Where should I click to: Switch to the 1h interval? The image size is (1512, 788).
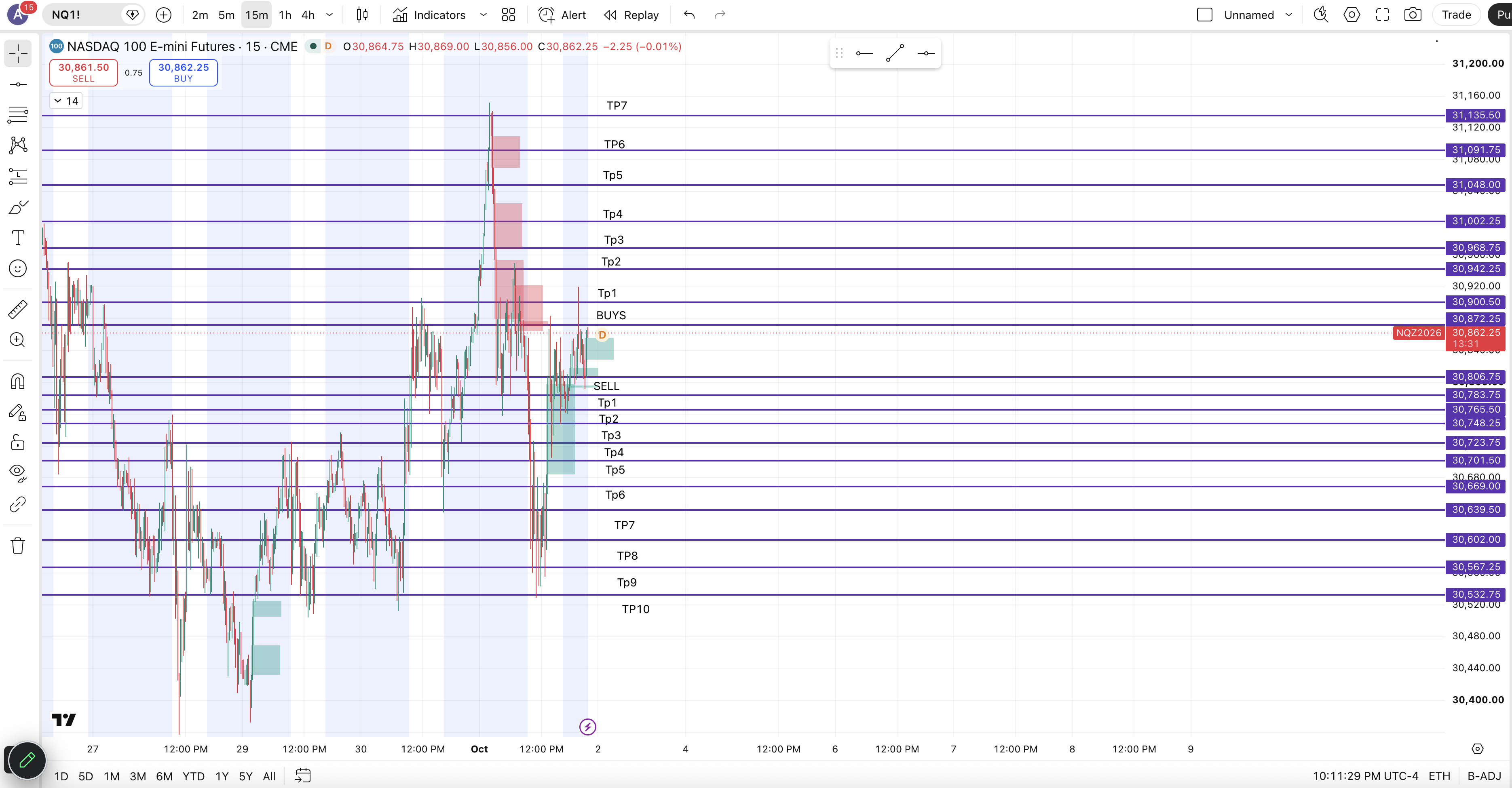(285, 15)
